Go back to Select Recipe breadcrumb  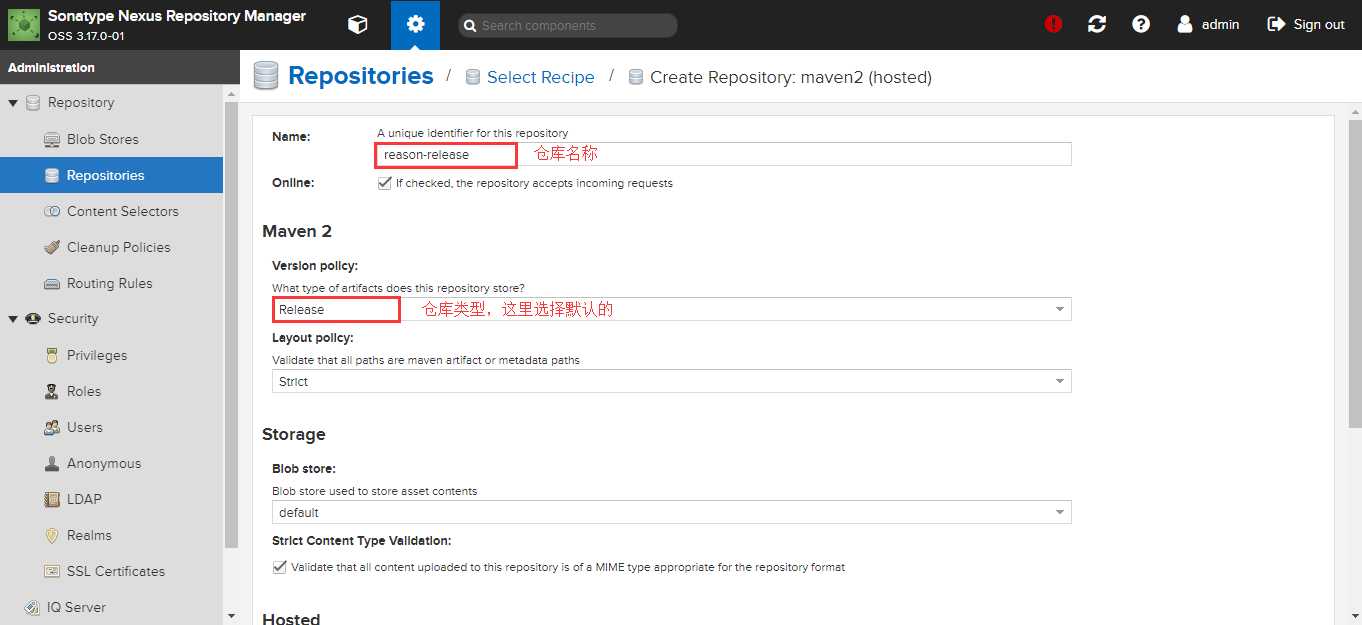pos(541,77)
